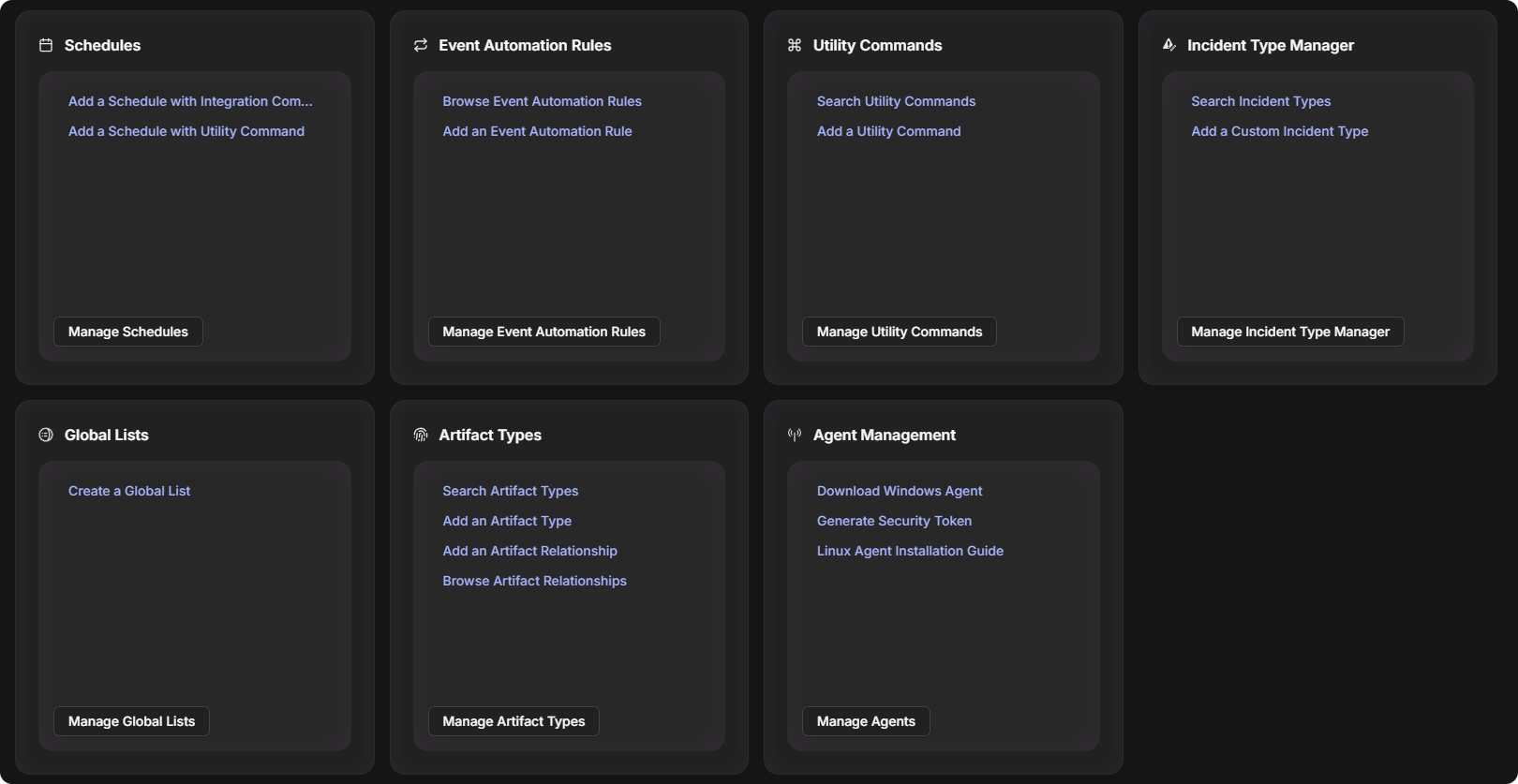This screenshot has width=1518, height=784.
Task: Open Download Windows Agent link
Action: tap(900, 491)
